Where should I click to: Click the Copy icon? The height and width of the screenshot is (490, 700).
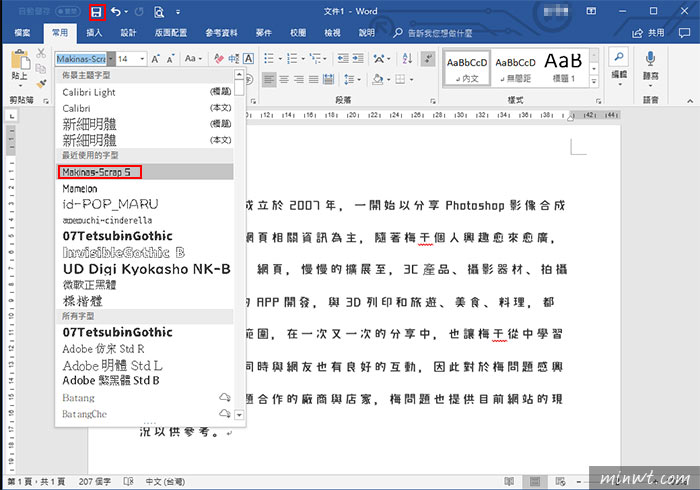tap(41, 68)
